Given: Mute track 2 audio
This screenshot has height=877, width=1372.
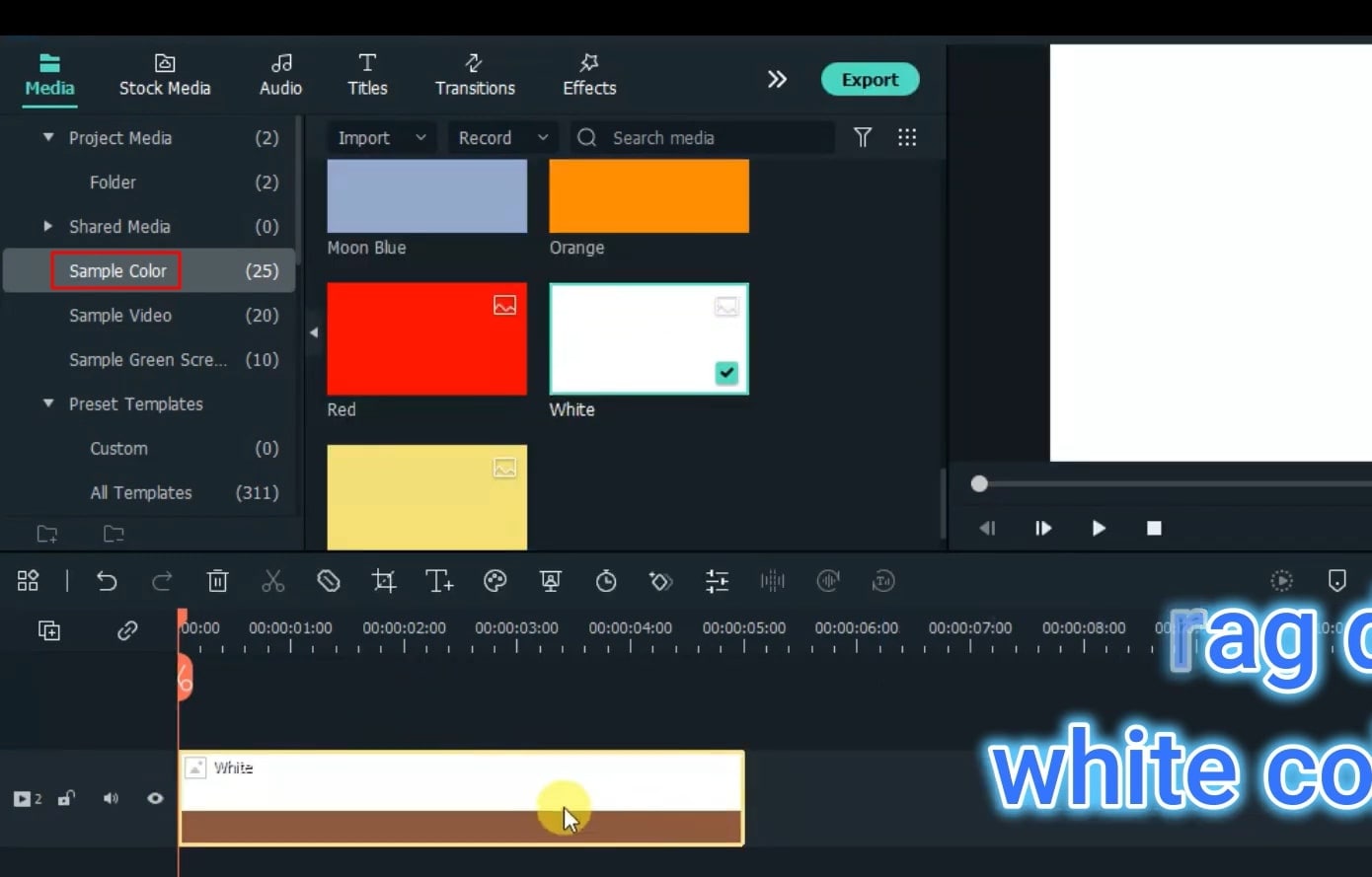Looking at the screenshot, I should (x=111, y=798).
